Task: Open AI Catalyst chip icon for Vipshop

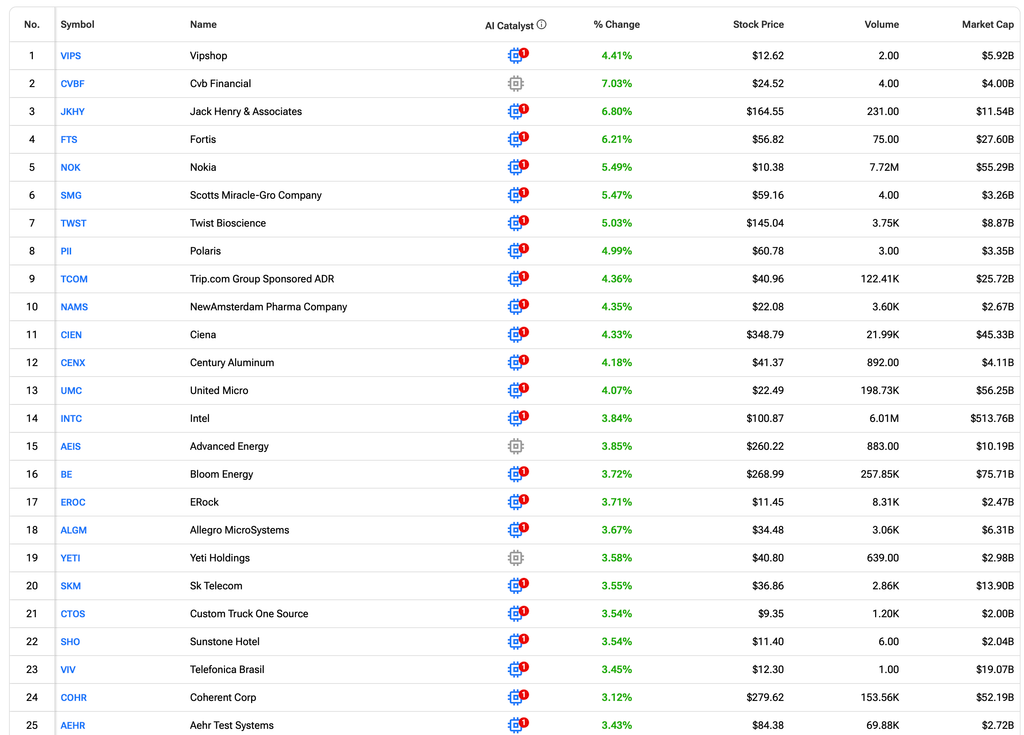Action: coord(517,56)
